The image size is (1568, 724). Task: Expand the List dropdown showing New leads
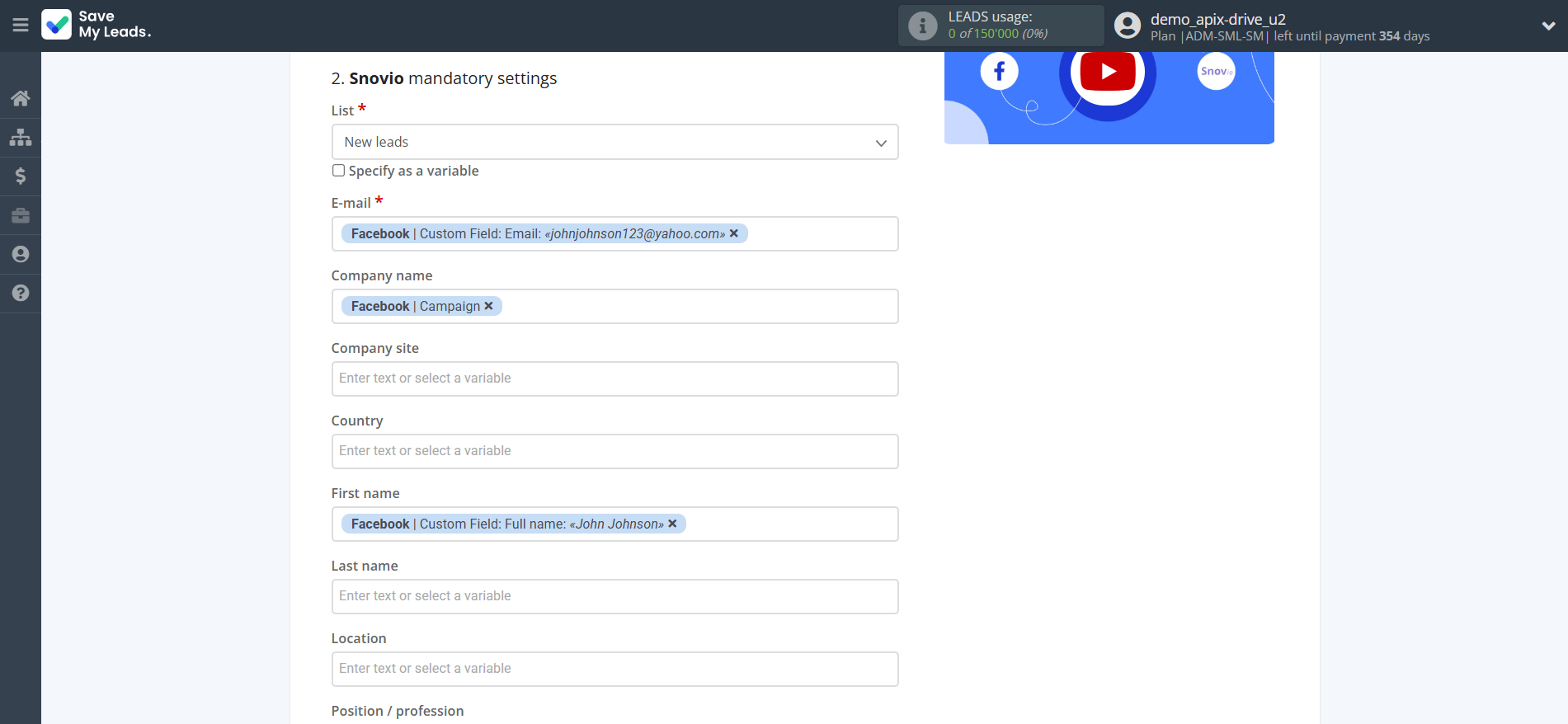pyautogui.click(x=614, y=142)
